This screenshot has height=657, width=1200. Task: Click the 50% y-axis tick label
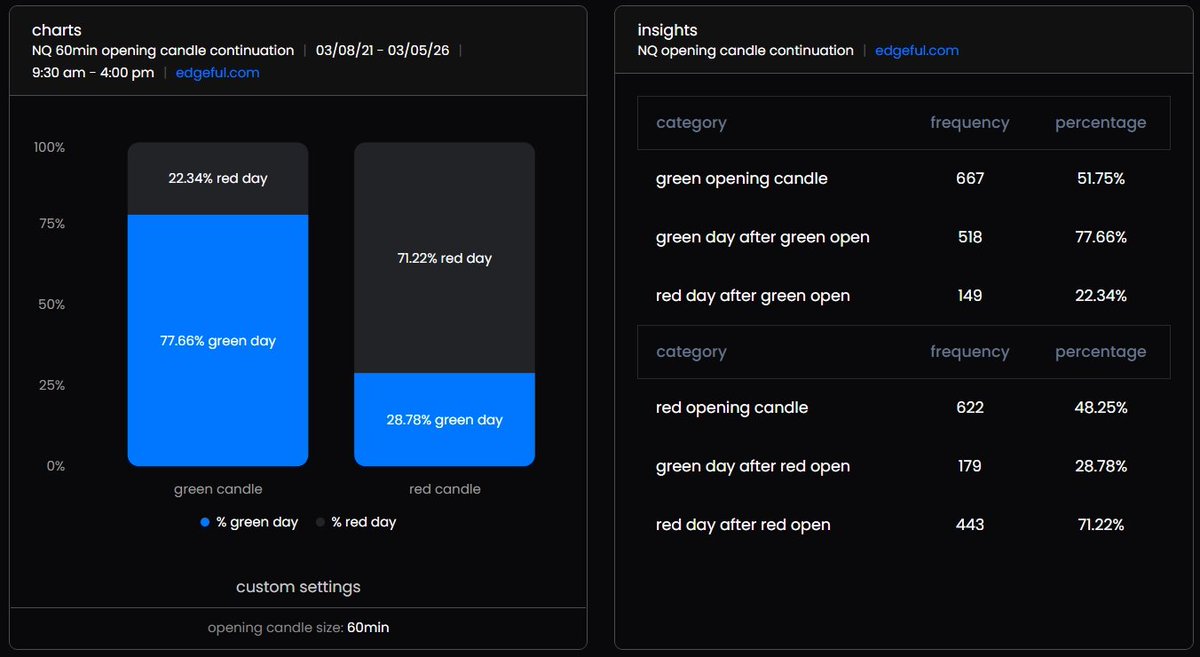click(x=52, y=304)
